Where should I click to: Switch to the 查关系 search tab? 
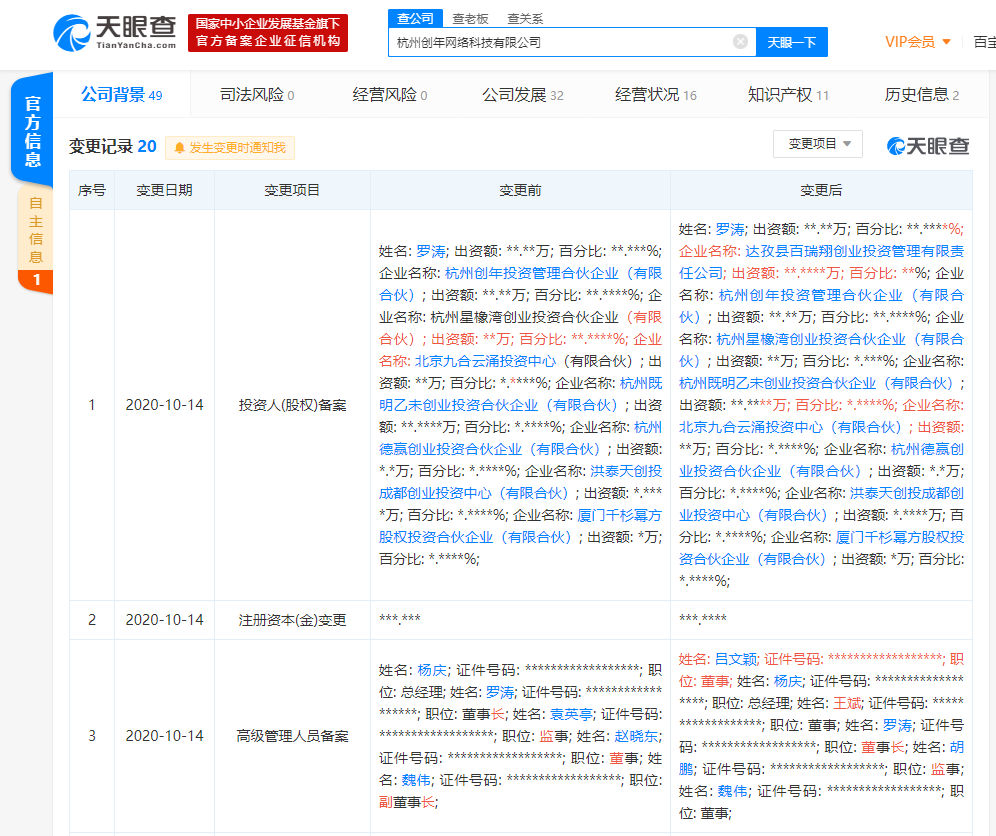tap(525, 18)
